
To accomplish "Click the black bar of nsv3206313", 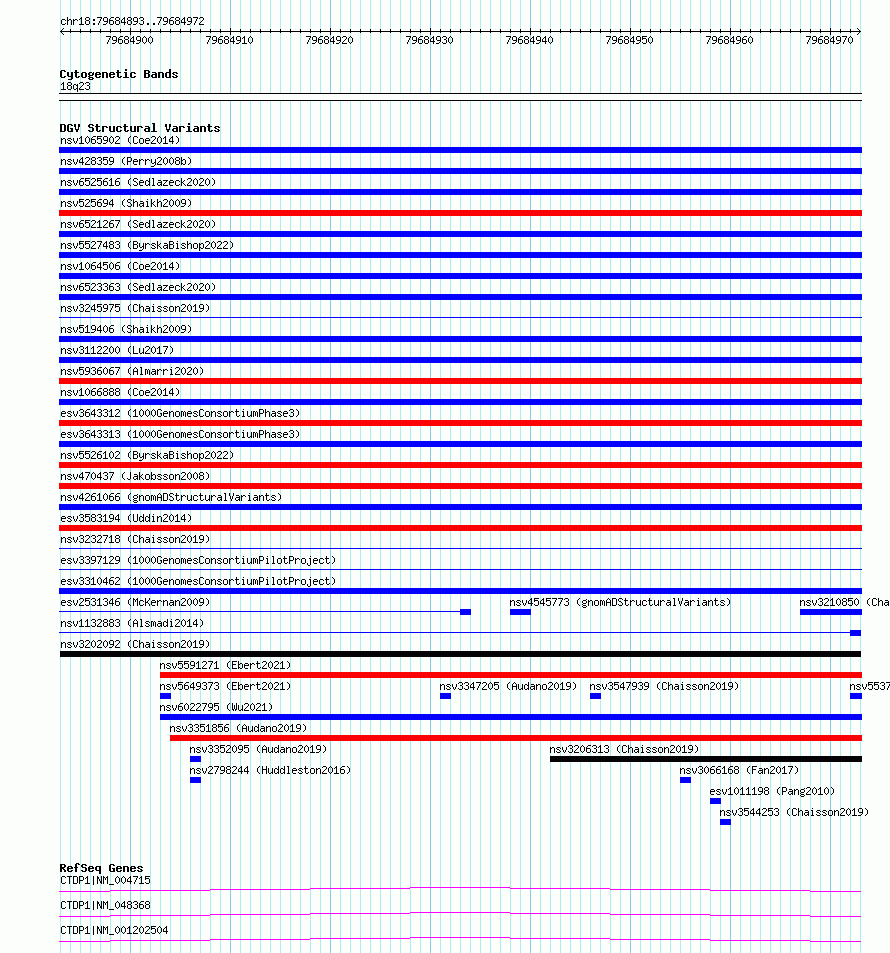I will click(x=706, y=759).
